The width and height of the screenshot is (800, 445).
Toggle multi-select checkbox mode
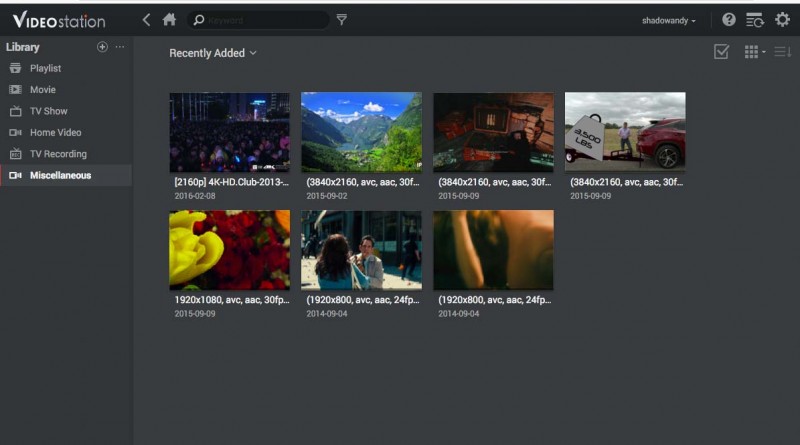(x=721, y=52)
